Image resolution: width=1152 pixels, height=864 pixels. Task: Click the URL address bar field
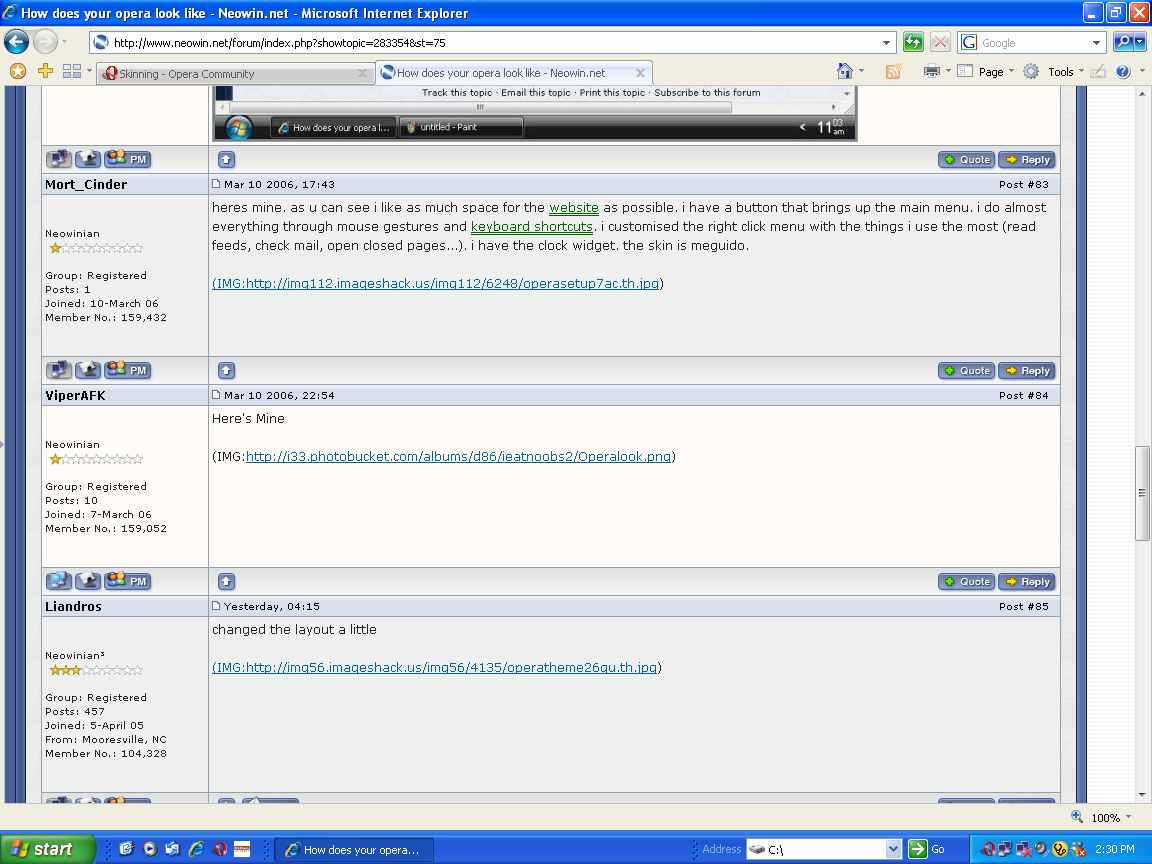tap(494, 43)
